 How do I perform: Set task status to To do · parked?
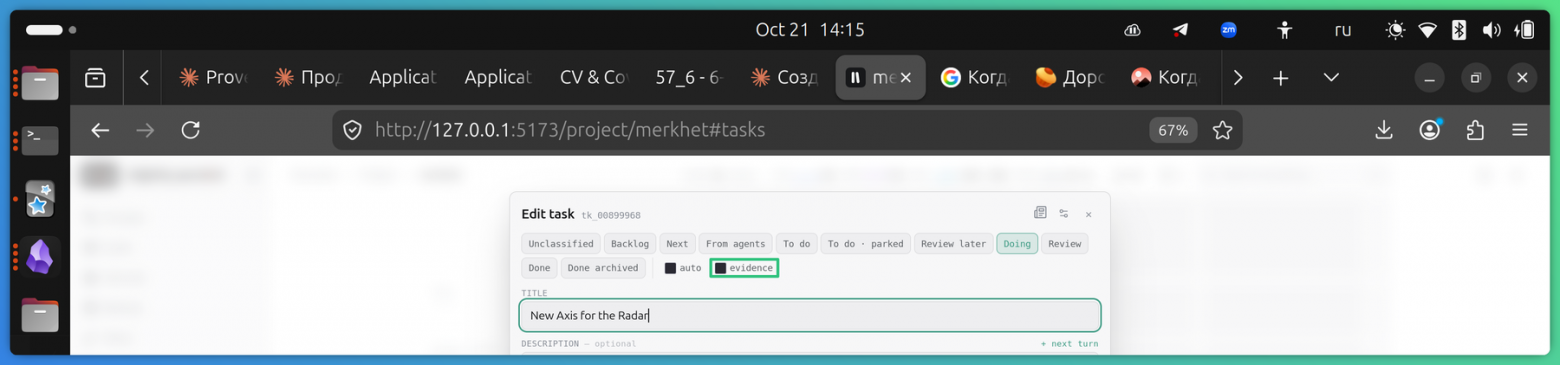[865, 244]
